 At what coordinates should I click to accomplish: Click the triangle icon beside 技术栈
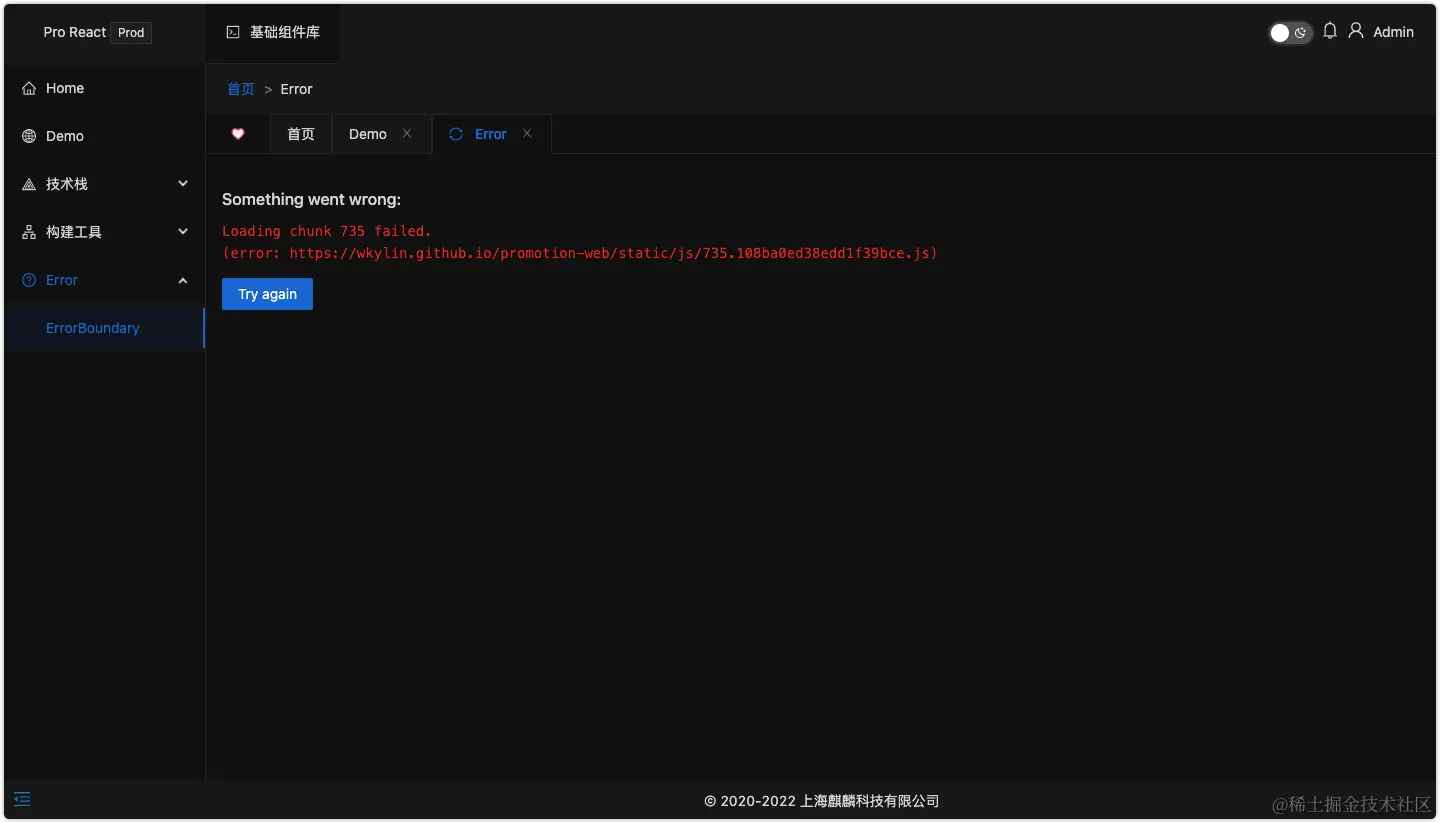[x=29, y=184]
